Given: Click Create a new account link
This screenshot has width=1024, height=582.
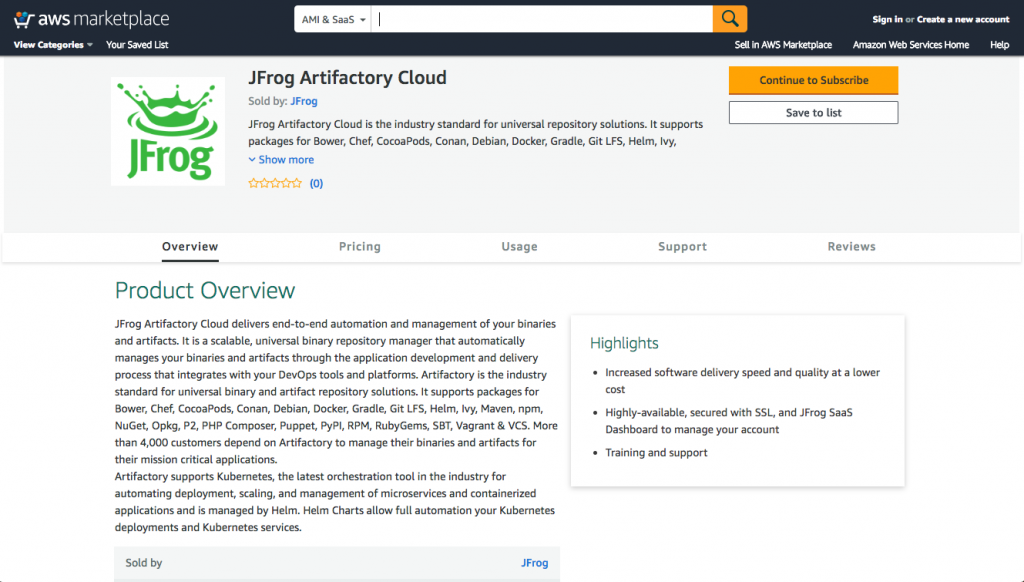Looking at the screenshot, I should tap(963, 19).
